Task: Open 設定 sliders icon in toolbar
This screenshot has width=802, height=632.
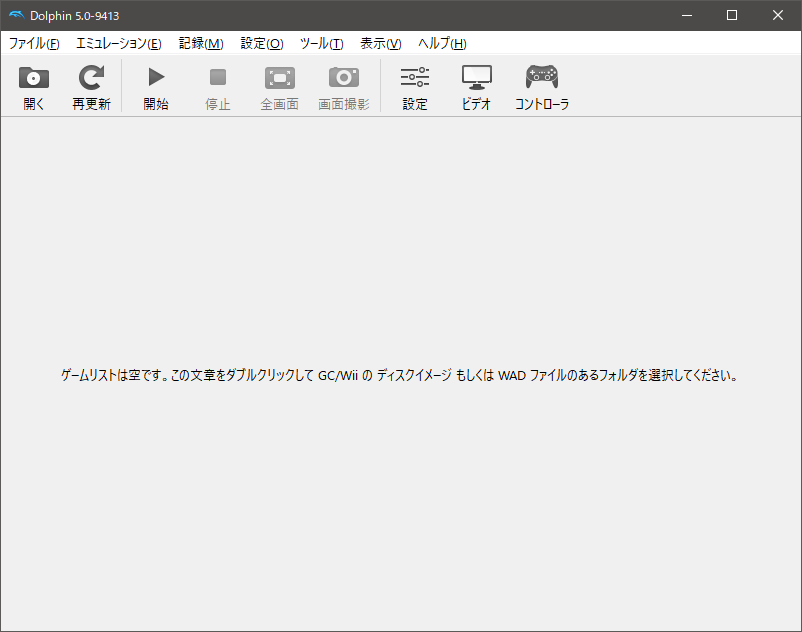Action: tap(415, 77)
